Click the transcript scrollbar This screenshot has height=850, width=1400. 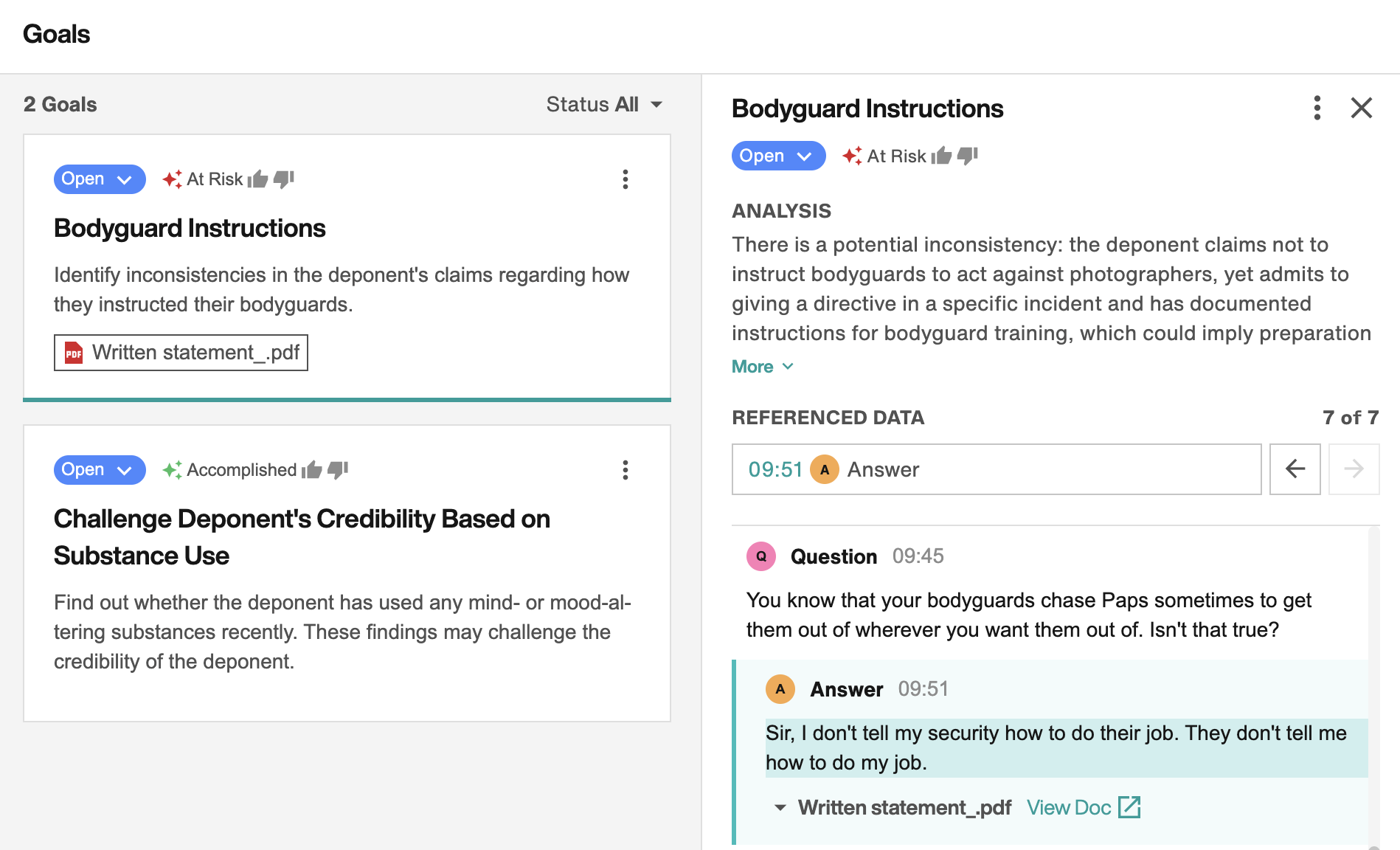click(1373, 686)
